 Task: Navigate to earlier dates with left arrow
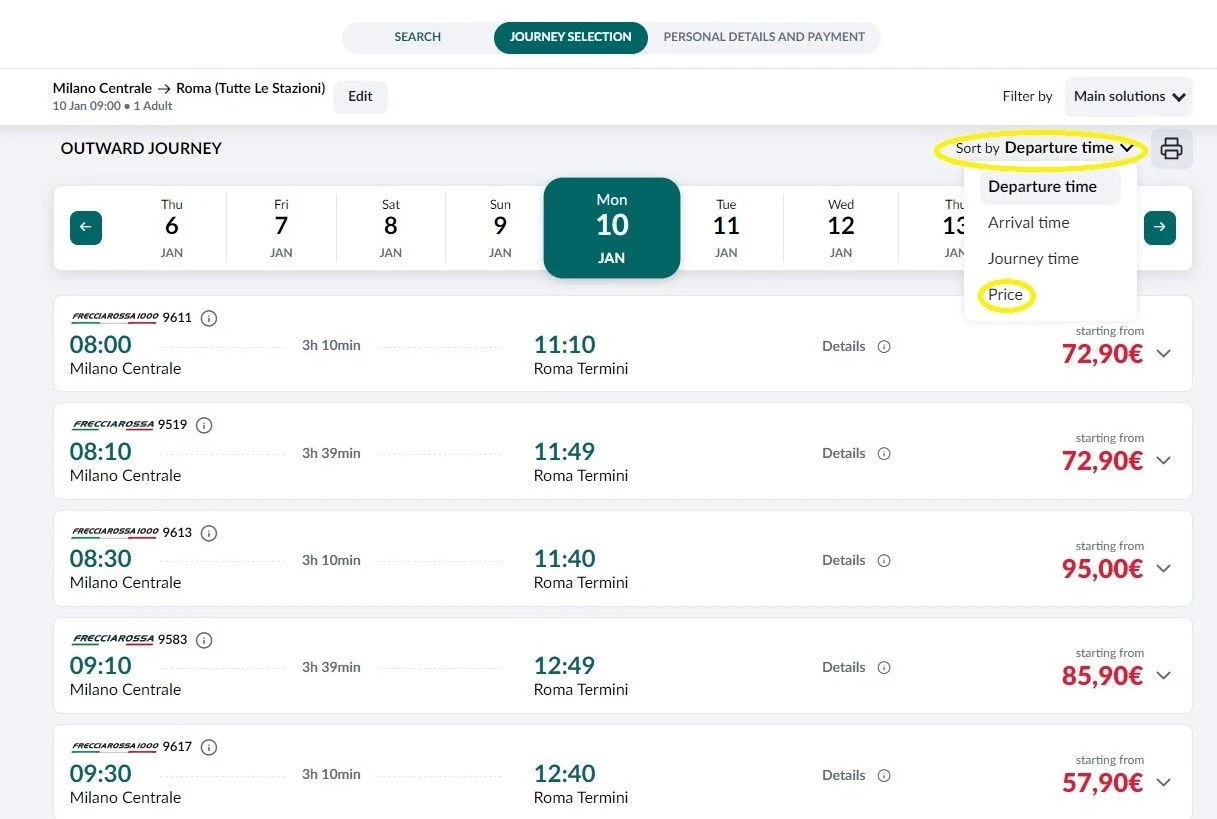[x=85, y=228]
